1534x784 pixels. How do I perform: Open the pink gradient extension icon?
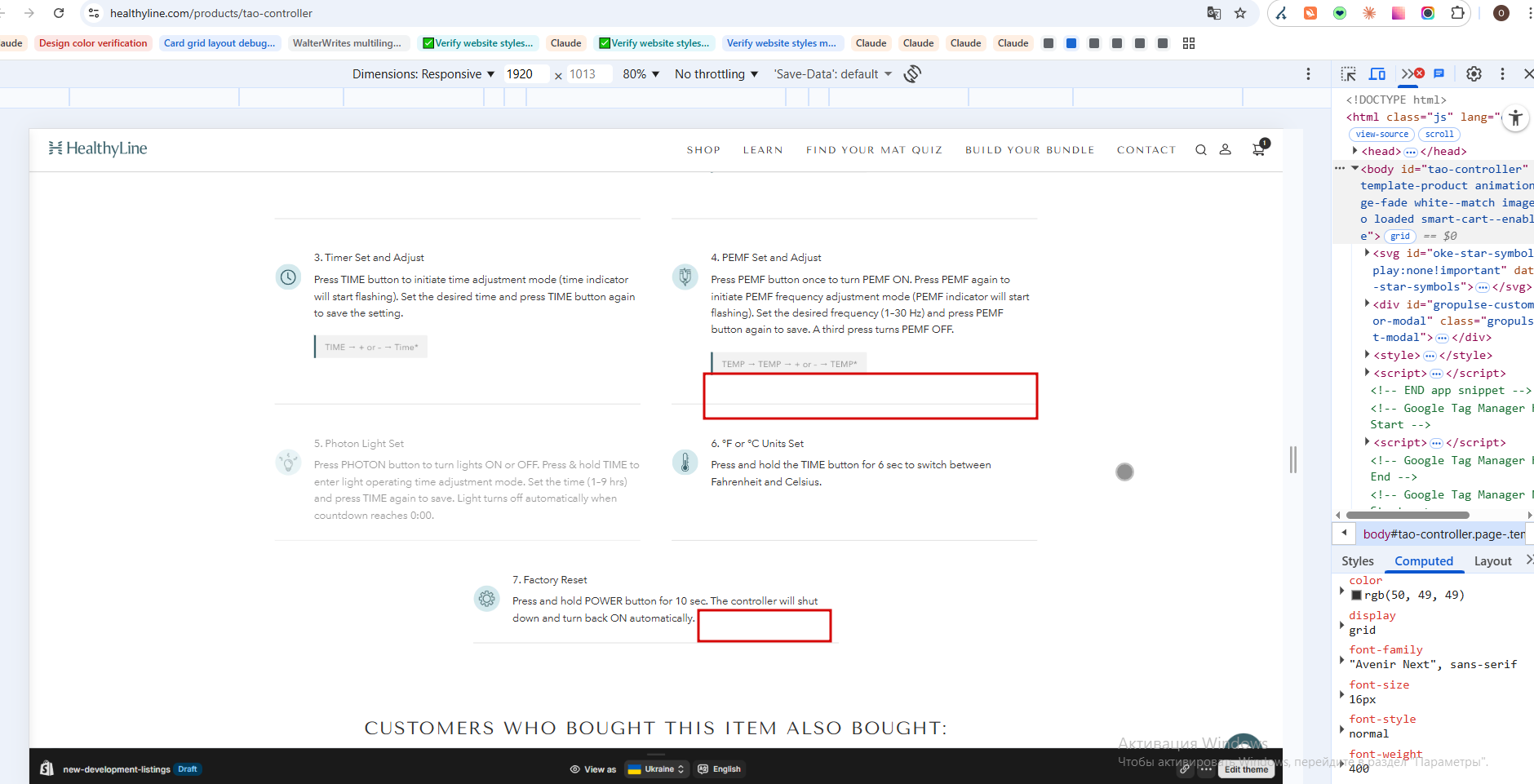pyautogui.click(x=1399, y=13)
